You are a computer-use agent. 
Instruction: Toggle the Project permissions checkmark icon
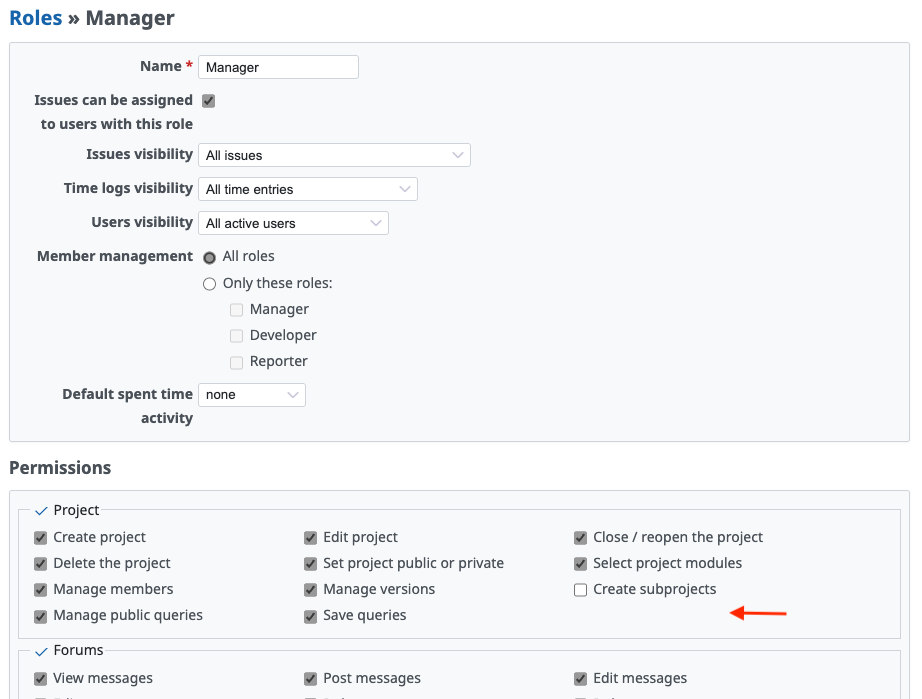coord(41,511)
